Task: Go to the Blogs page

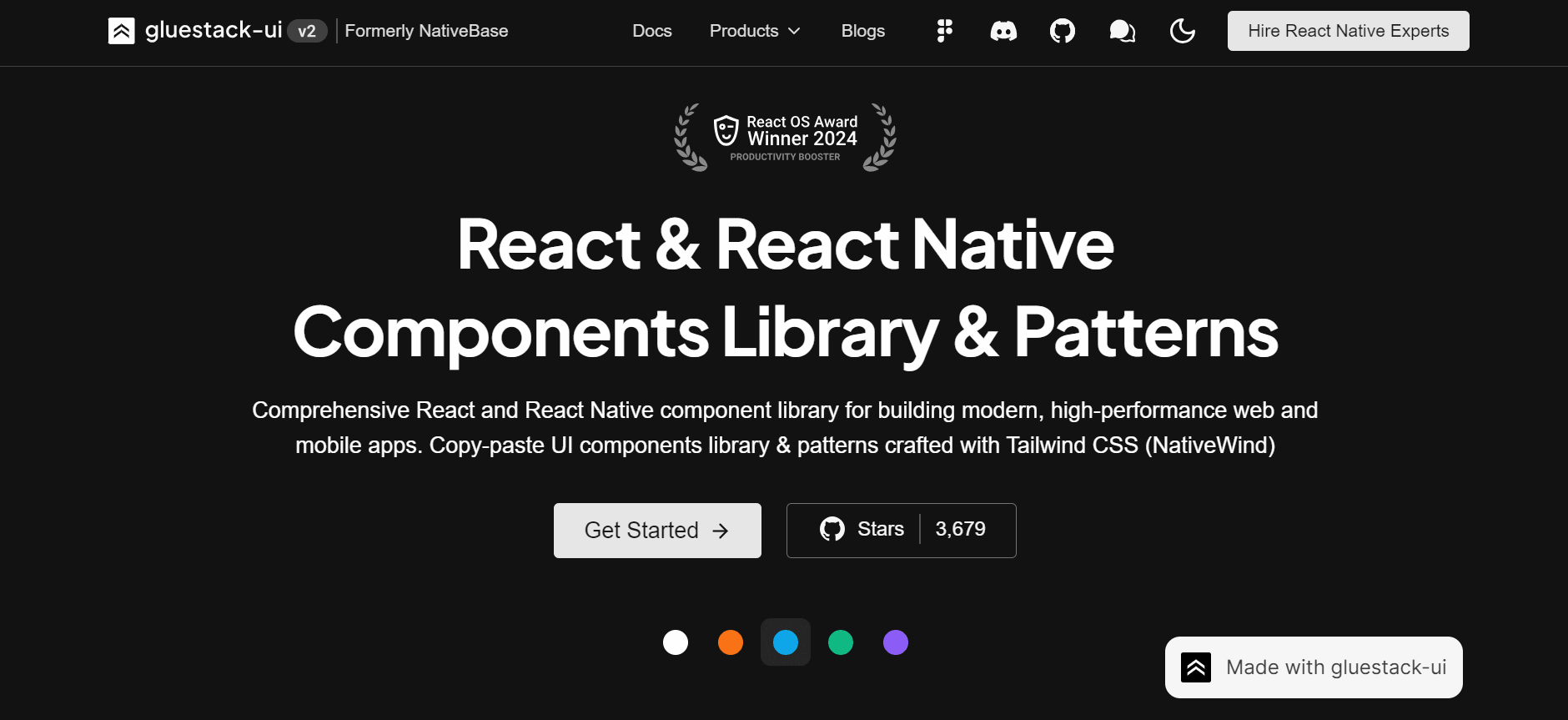Action: click(x=862, y=31)
